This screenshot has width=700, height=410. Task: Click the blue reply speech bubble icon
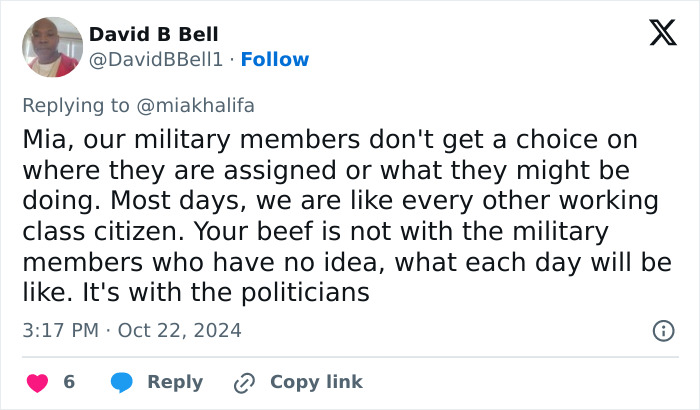(x=121, y=382)
